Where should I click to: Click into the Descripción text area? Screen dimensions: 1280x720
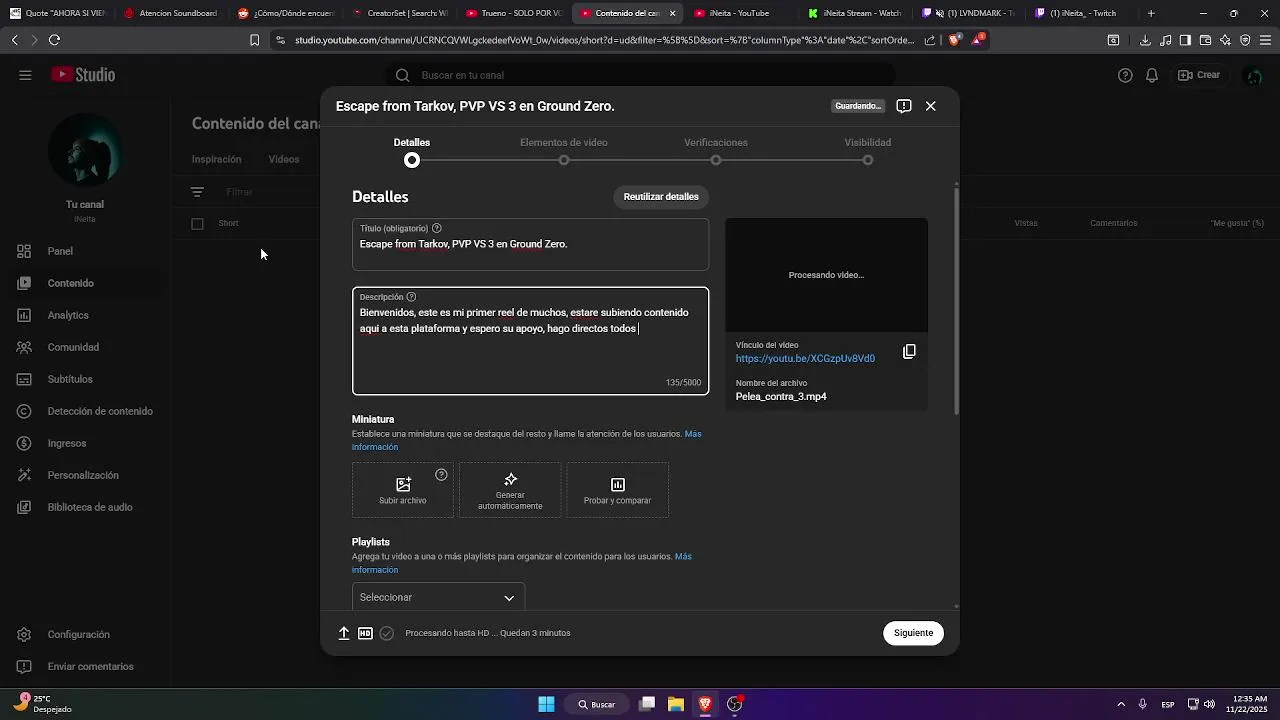pos(530,341)
